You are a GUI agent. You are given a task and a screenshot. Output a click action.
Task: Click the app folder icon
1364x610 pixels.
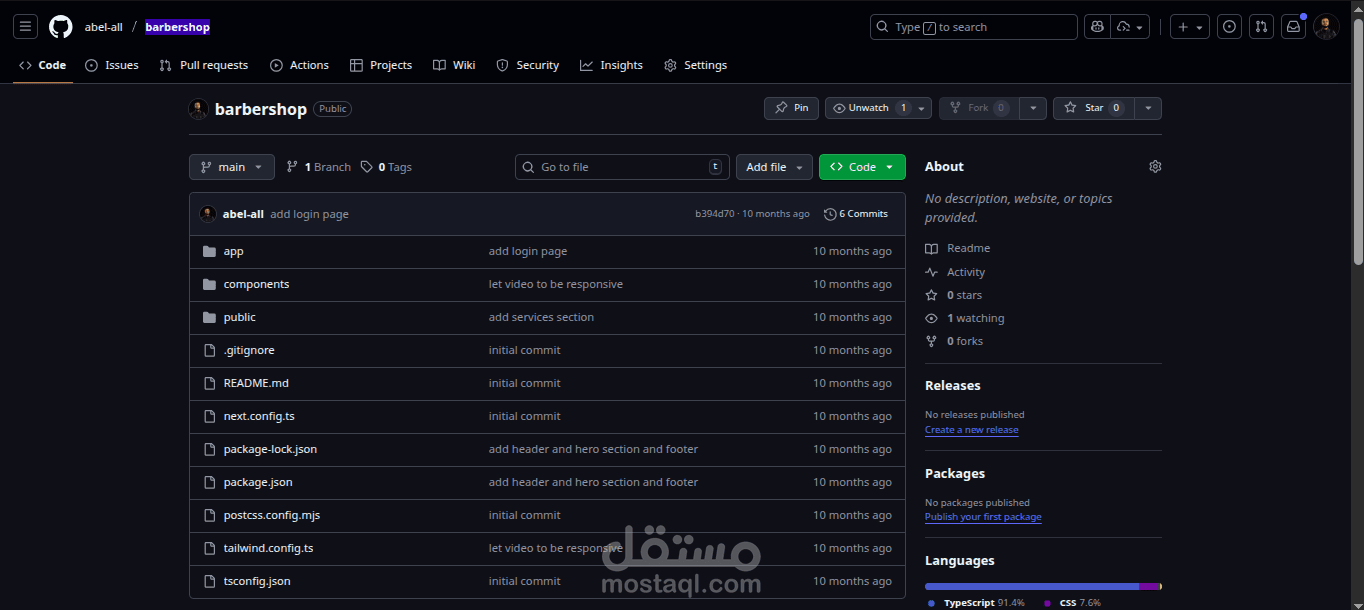coord(209,252)
